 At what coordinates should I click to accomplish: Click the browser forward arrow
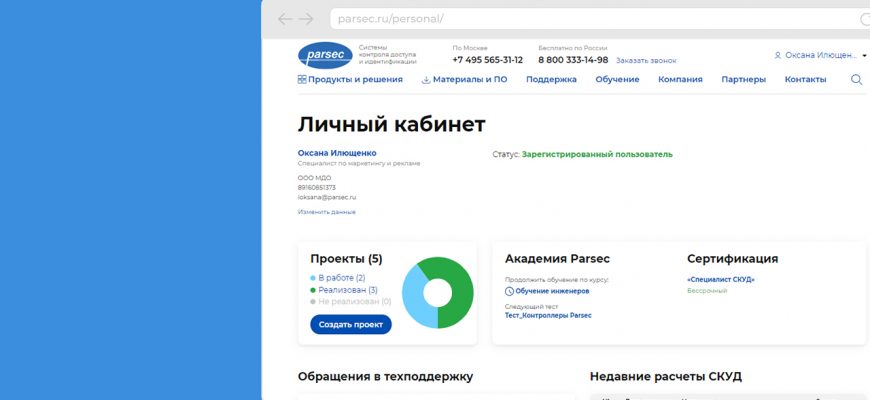pos(306,19)
